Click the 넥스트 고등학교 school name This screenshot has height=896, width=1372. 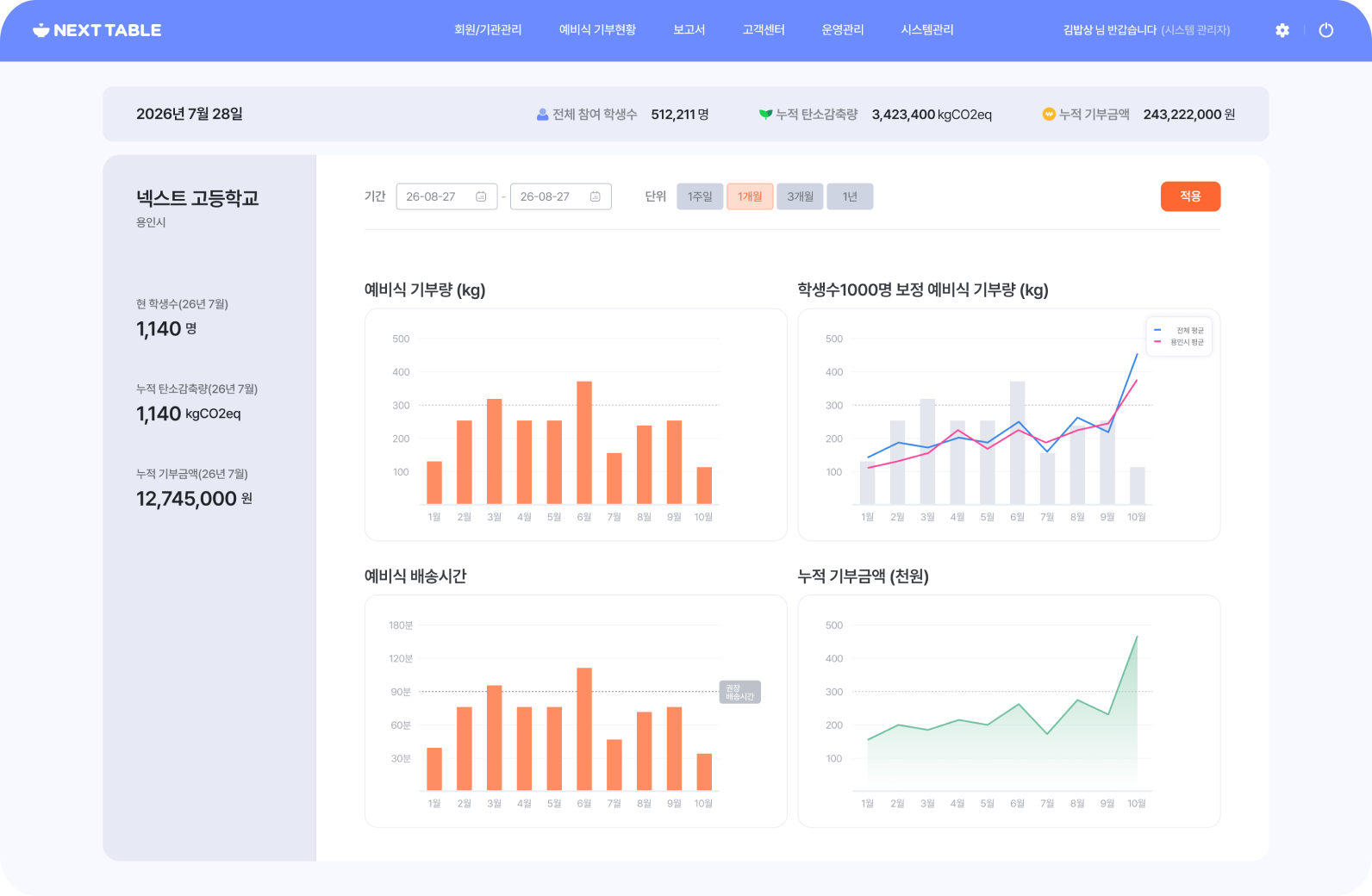197,198
